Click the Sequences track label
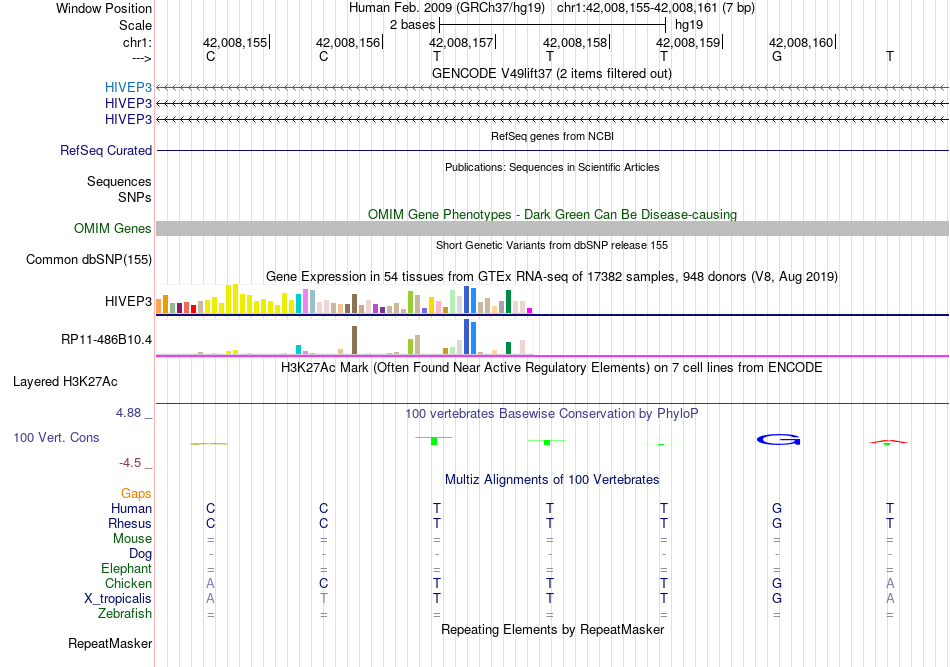950x667 pixels. tap(119, 181)
